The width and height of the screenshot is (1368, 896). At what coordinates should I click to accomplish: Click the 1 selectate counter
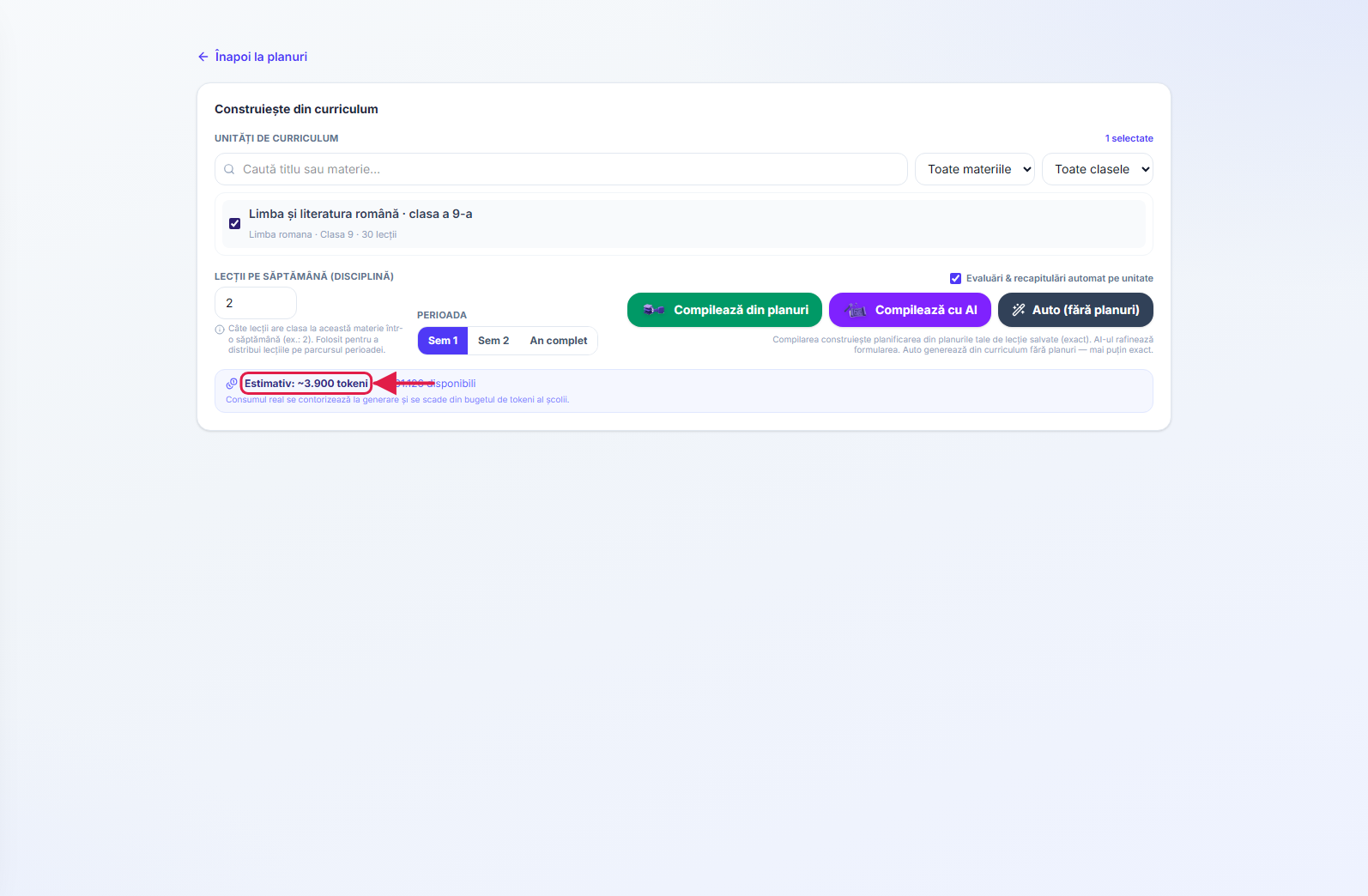click(1129, 138)
